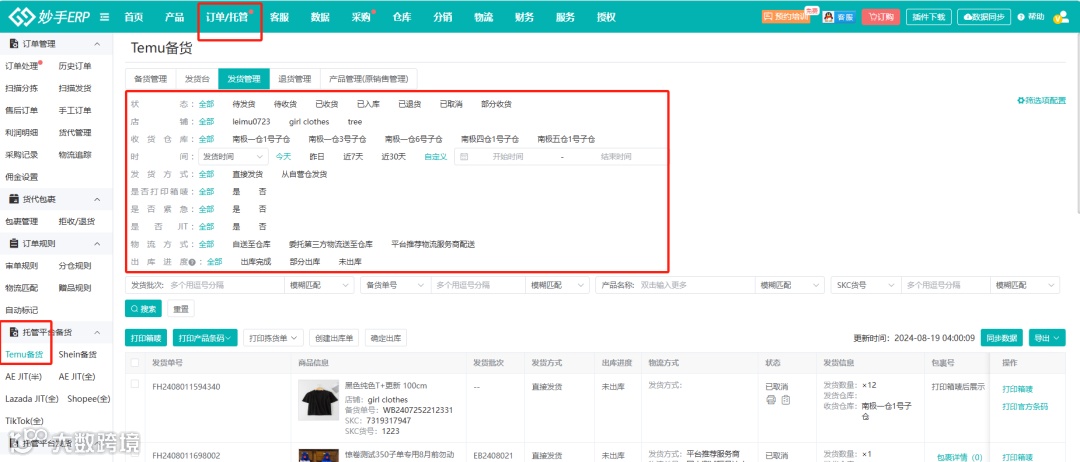This screenshot has width=1080, height=462.
Task: Collapse the 订单管理 sidebar section
Action: [97, 44]
